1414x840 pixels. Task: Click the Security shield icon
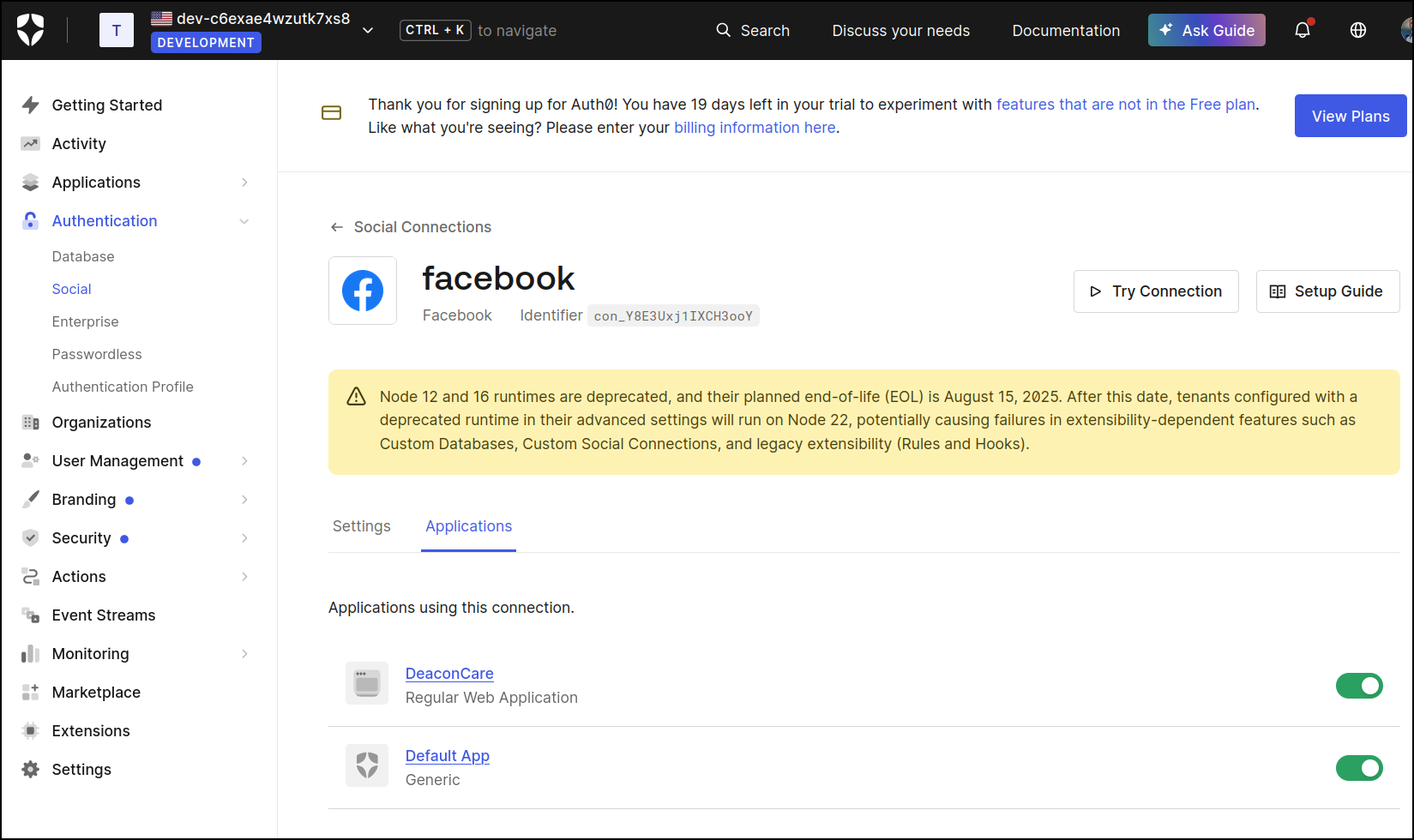(31, 537)
